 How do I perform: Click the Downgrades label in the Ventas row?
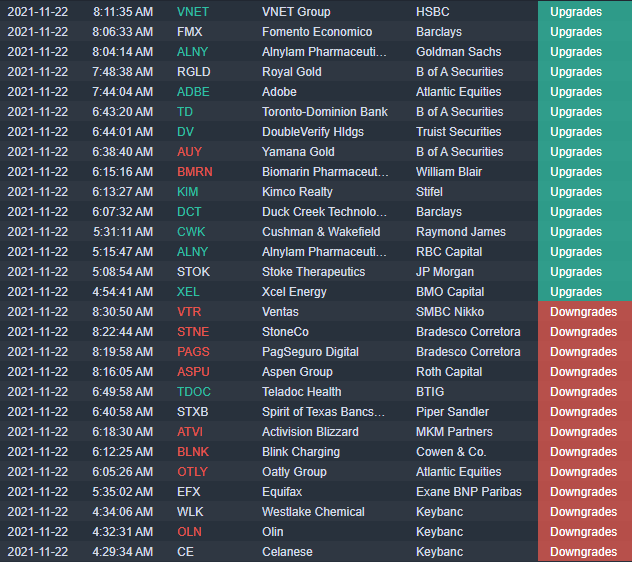pyautogui.click(x=583, y=312)
